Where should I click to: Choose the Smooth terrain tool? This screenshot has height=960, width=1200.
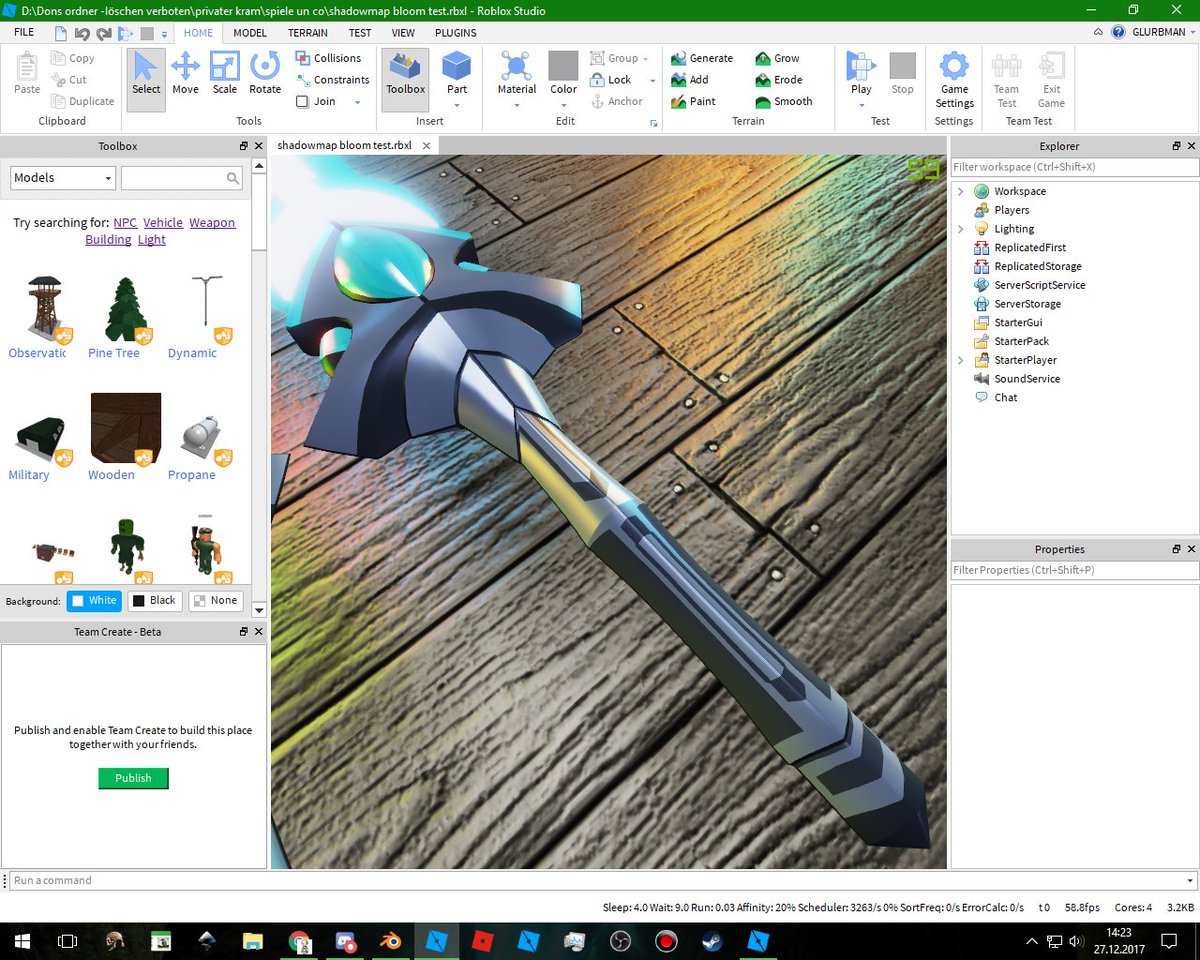coord(784,101)
